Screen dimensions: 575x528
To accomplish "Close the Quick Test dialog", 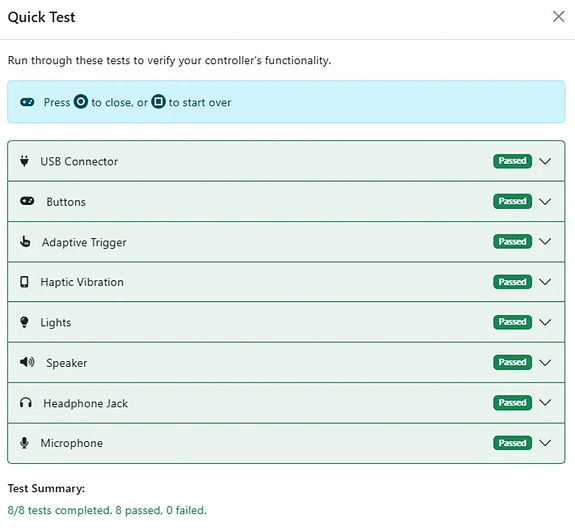I will [558, 16].
